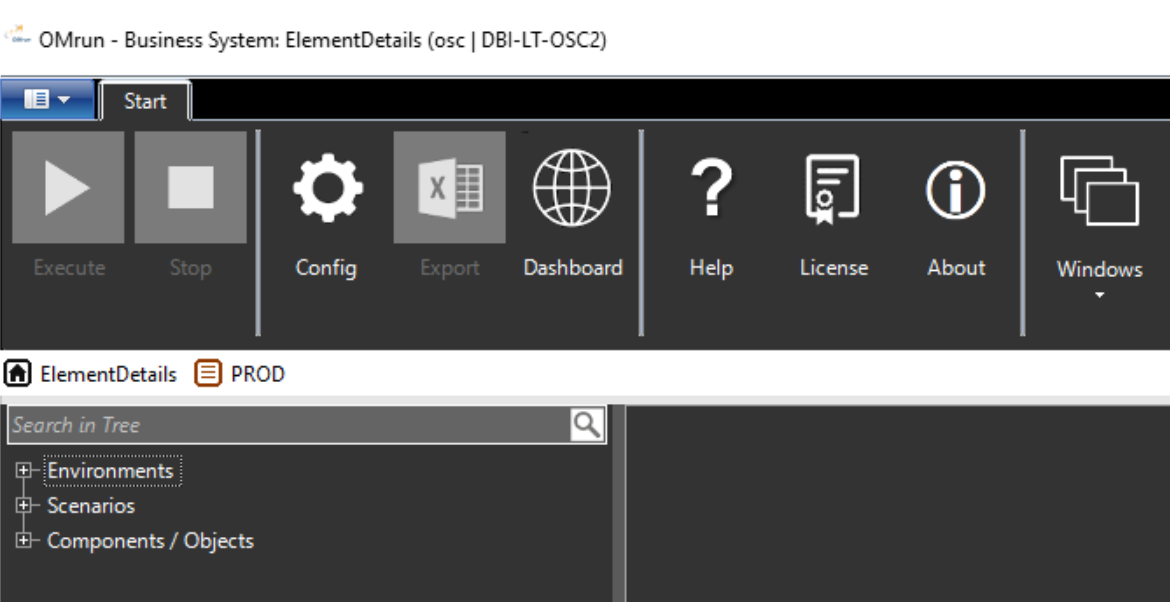Expand the Scenarios tree node

pyautogui.click(x=23, y=506)
